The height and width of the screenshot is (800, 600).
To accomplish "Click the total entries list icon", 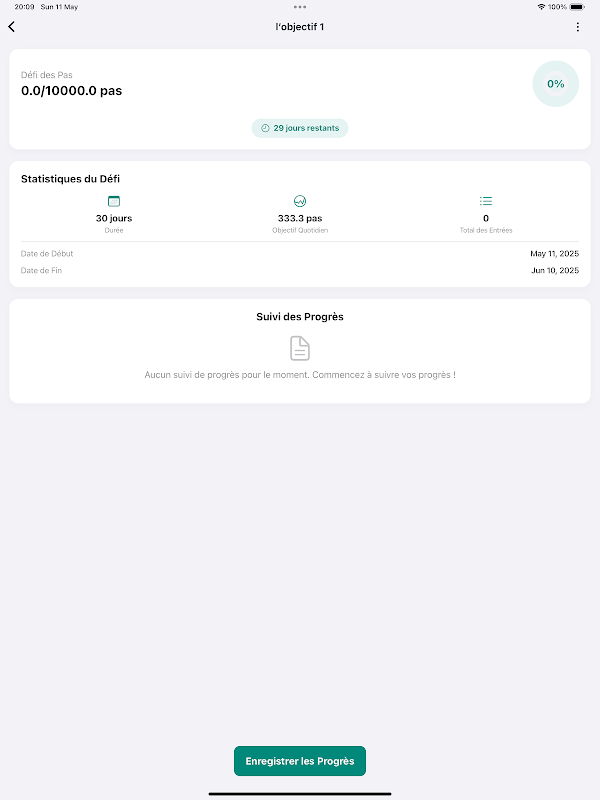I will click(486, 201).
